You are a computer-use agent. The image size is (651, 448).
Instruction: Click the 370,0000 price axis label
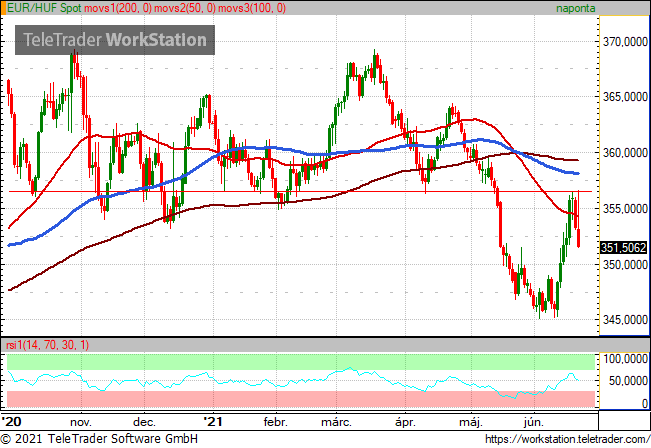click(x=625, y=42)
